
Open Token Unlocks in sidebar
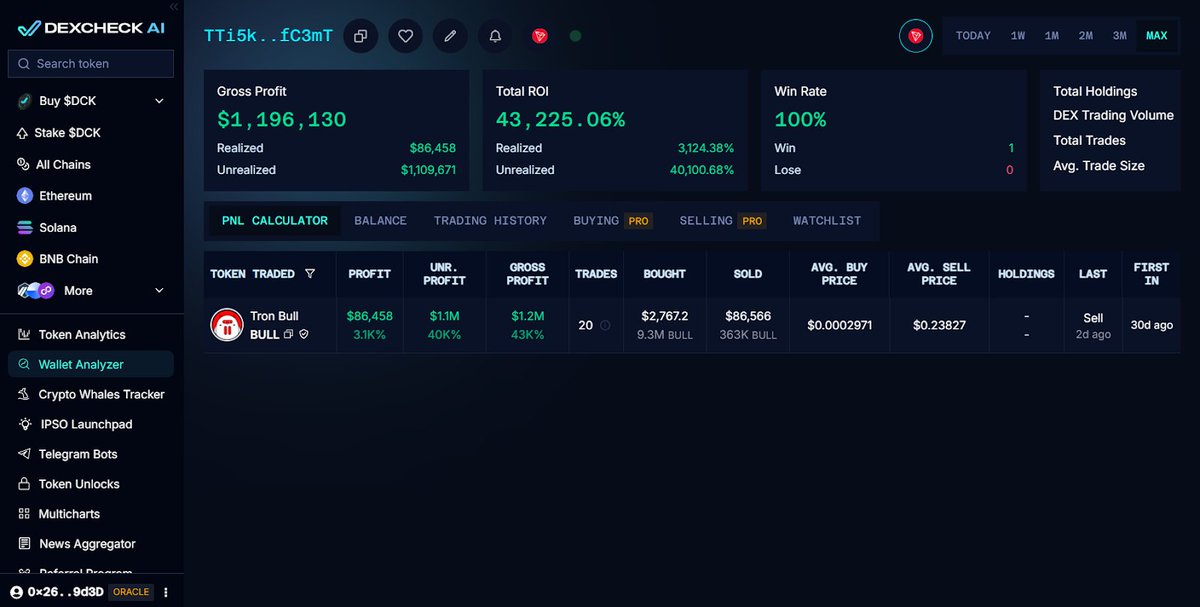point(68,484)
